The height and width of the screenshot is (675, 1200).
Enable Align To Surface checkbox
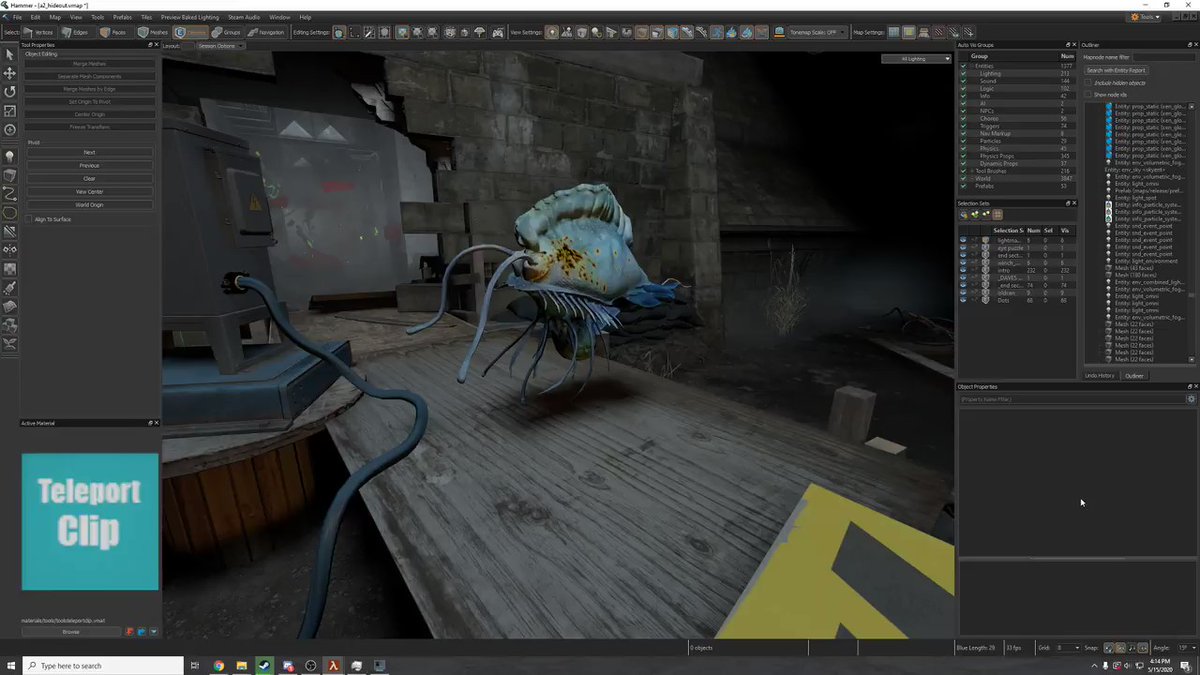(29, 219)
